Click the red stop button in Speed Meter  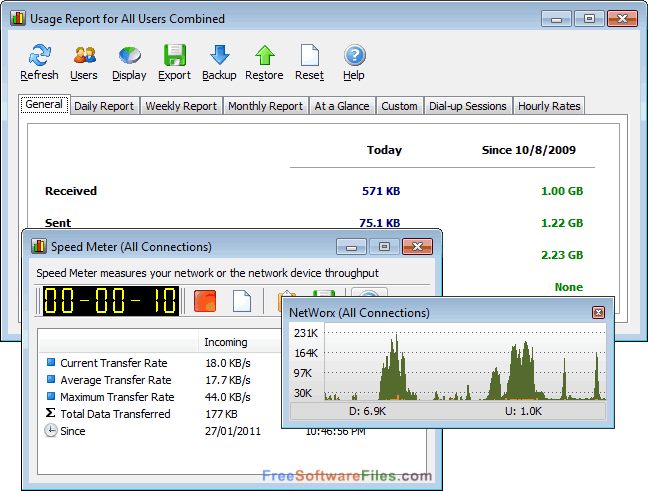(x=205, y=301)
